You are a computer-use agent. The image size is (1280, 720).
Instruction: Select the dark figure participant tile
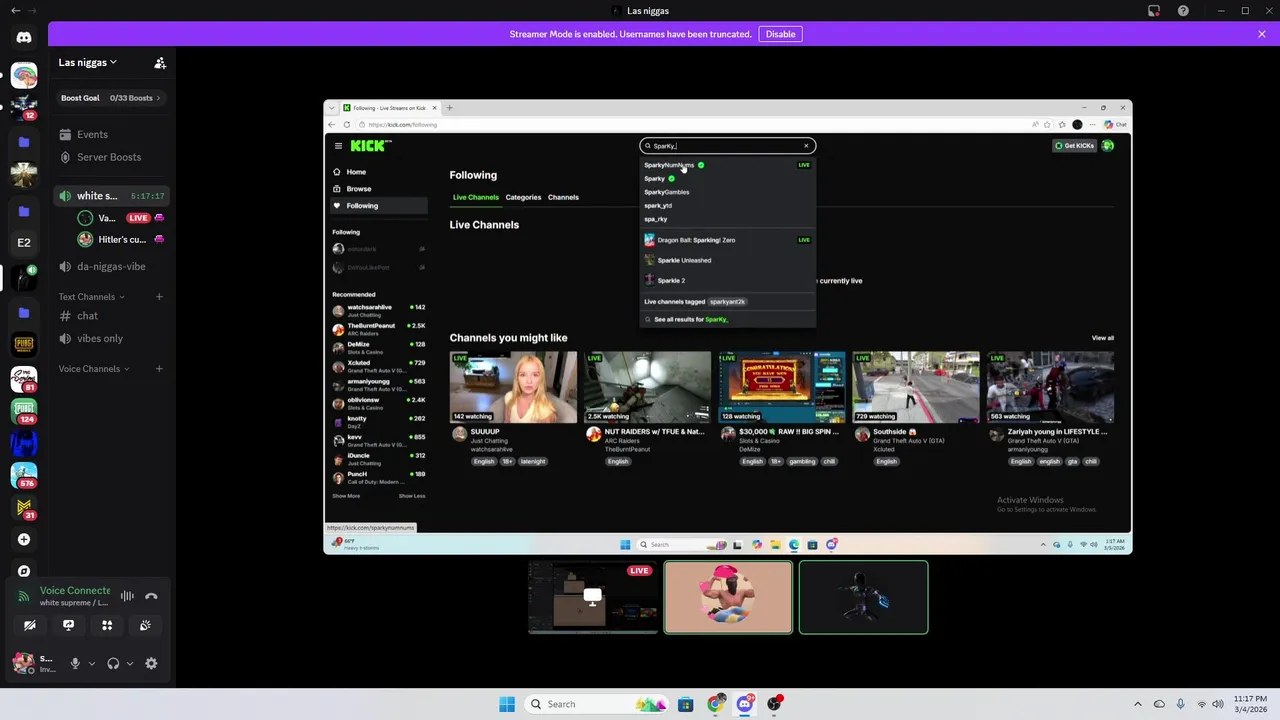864,597
